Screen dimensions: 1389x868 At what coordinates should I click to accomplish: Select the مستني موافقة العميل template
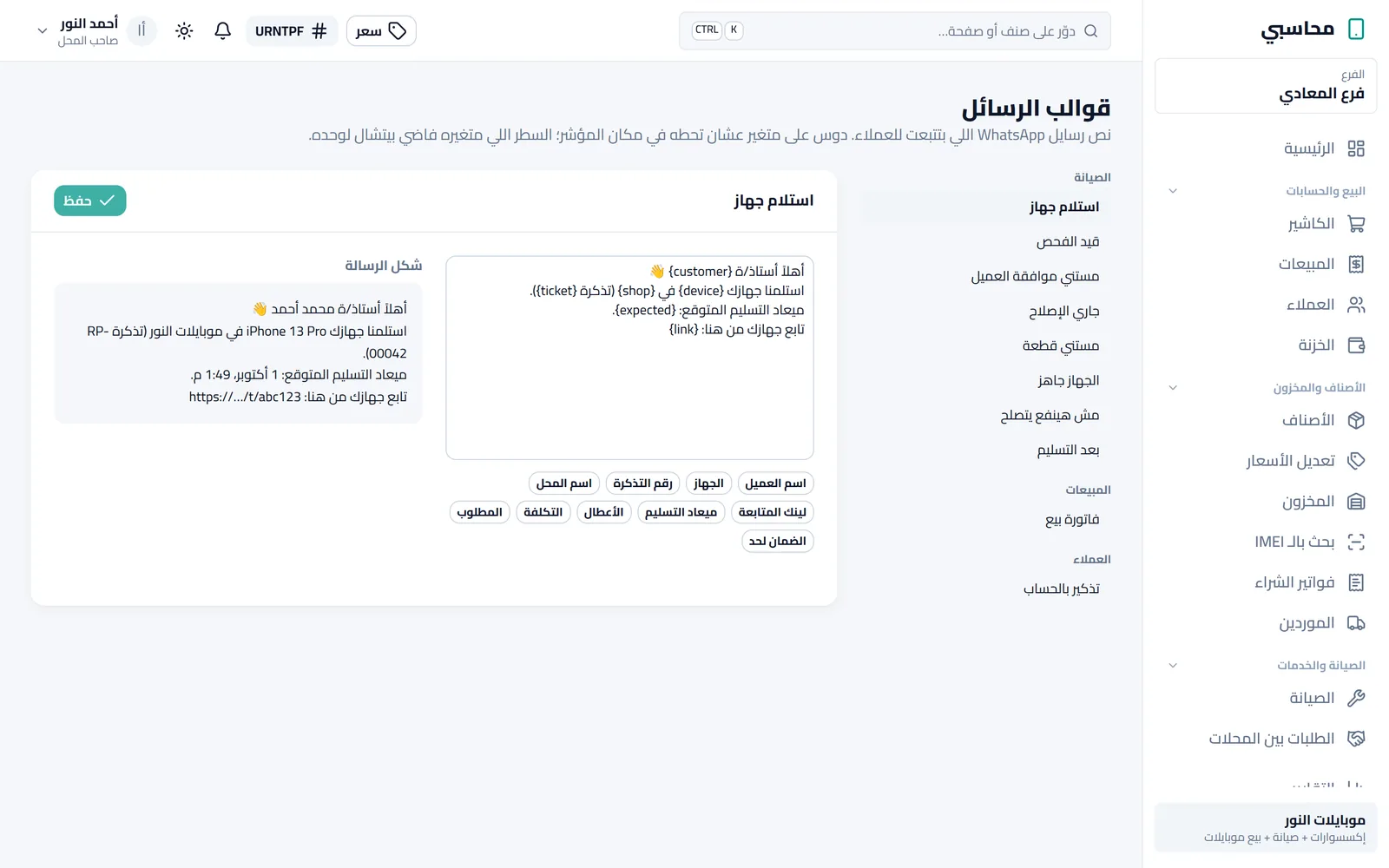pyautogui.click(x=986, y=276)
